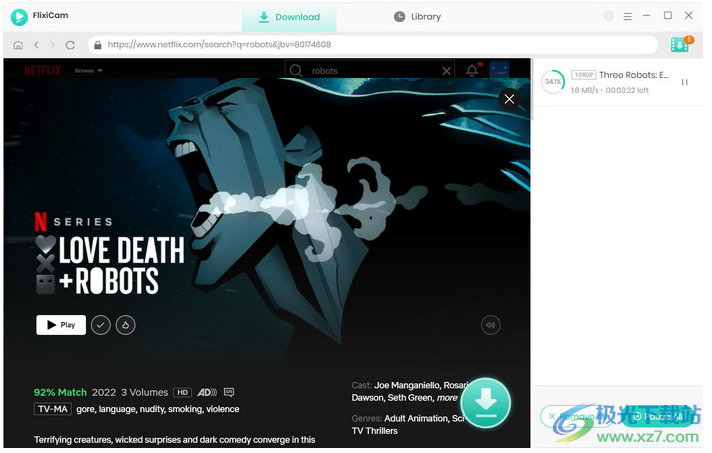Open the download queue icon with badge
712x453 pixels.
pyautogui.click(x=680, y=45)
